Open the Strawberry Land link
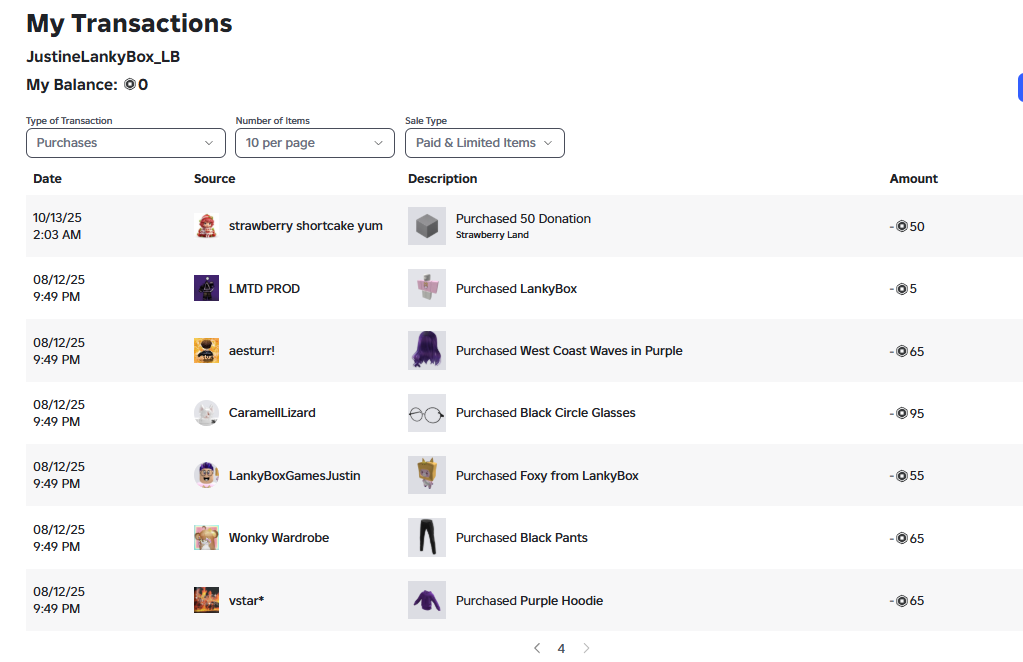Image resolution: width=1023 pixels, height=662 pixels. pyautogui.click(x=492, y=235)
